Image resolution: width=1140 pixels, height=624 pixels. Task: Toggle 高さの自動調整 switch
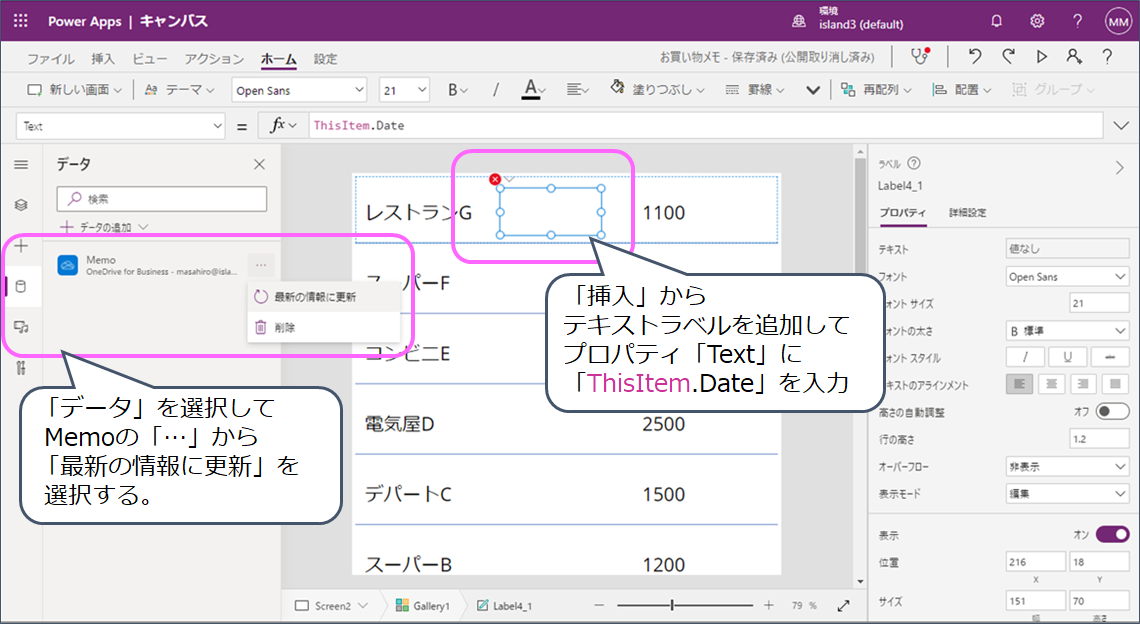(1112, 412)
